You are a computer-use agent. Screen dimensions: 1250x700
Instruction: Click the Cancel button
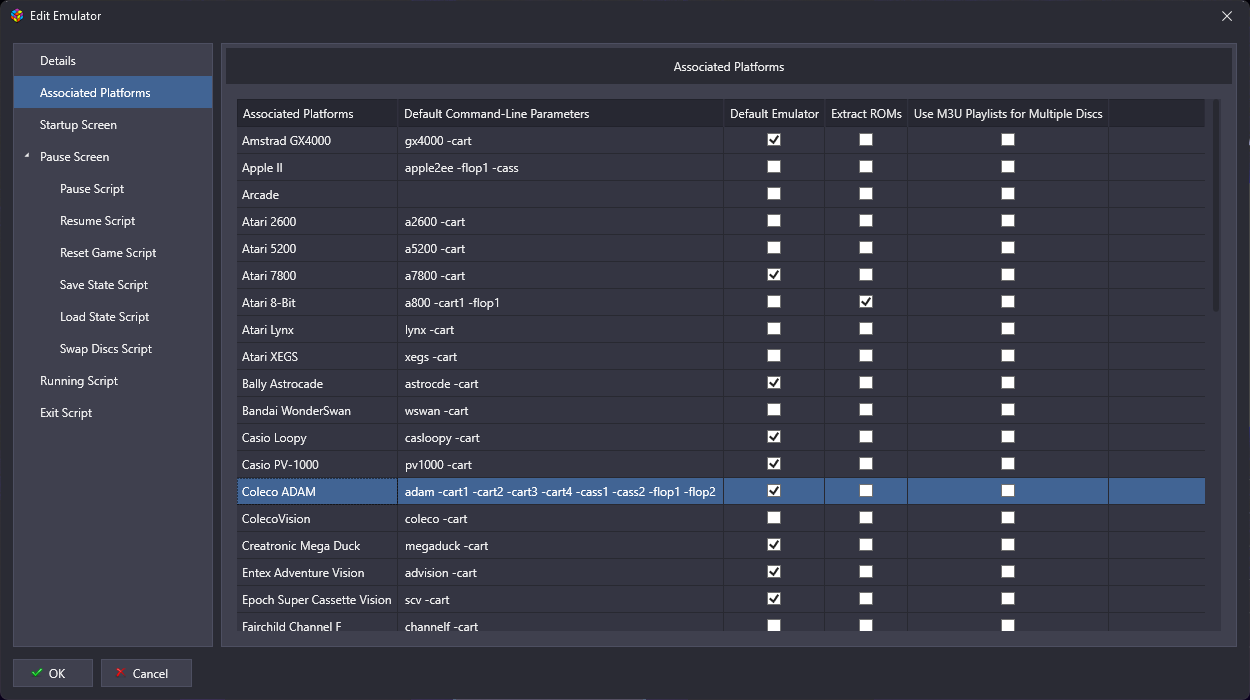pyautogui.click(x=146, y=673)
